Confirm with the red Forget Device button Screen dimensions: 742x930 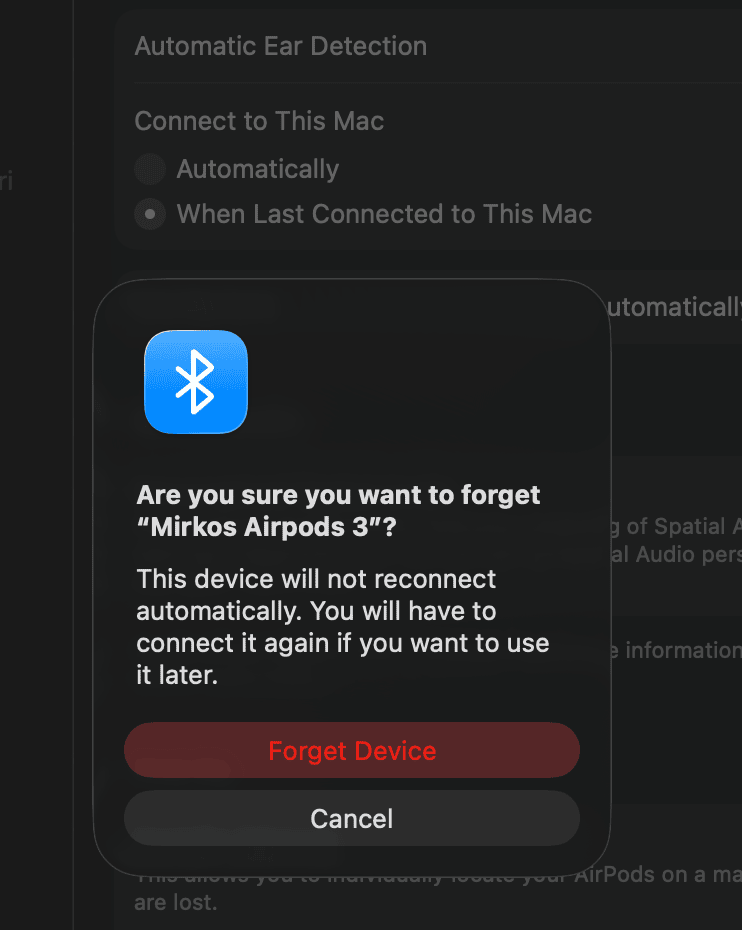pos(352,751)
